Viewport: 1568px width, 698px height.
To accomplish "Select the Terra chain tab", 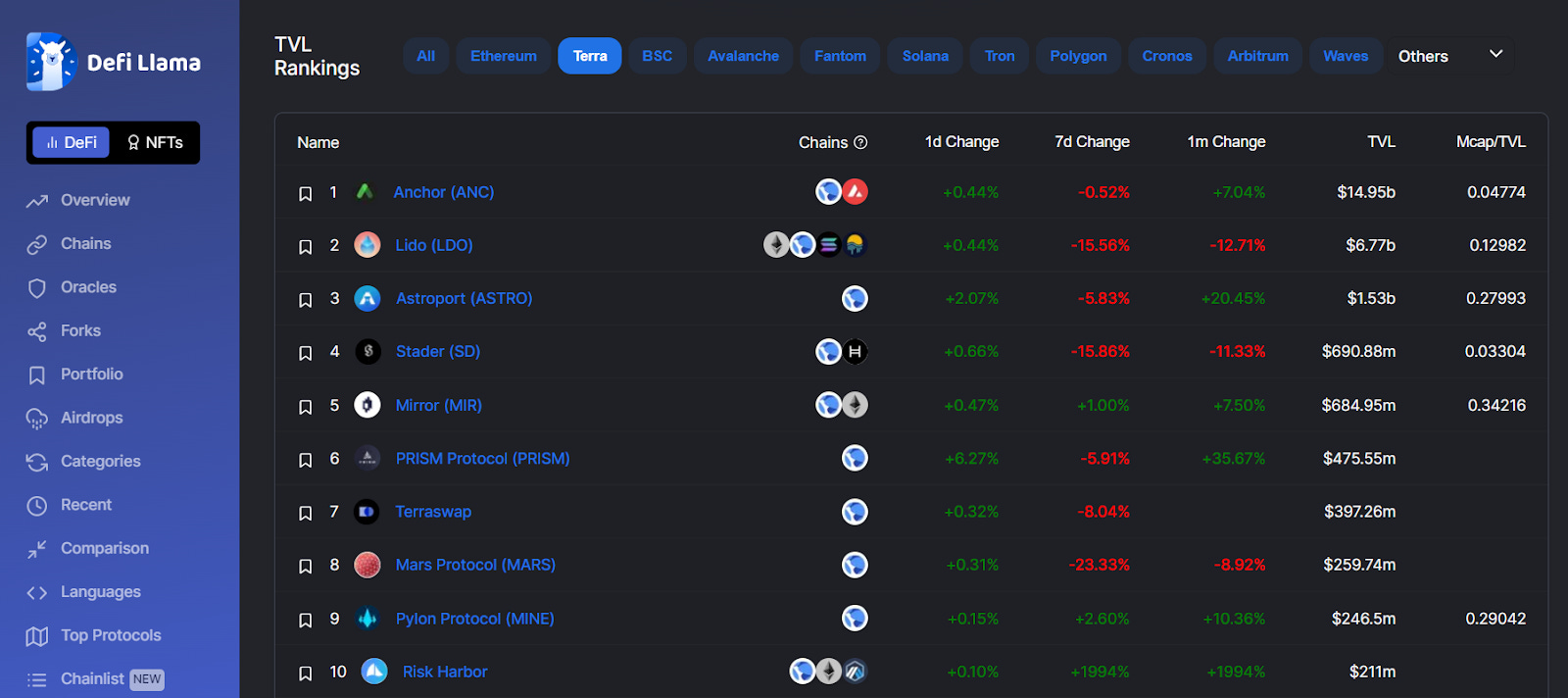I will pyautogui.click(x=590, y=56).
